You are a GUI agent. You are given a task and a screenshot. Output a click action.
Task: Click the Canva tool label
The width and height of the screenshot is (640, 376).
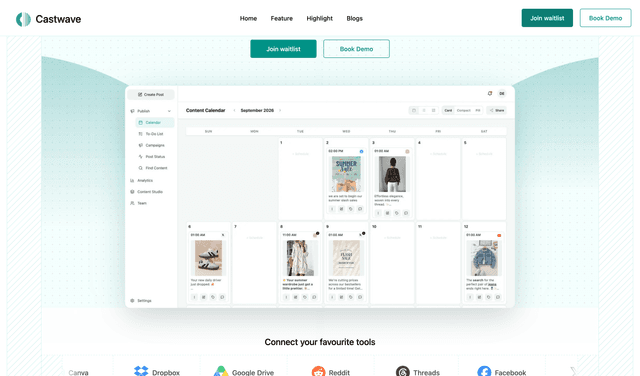pyautogui.click(x=78, y=372)
